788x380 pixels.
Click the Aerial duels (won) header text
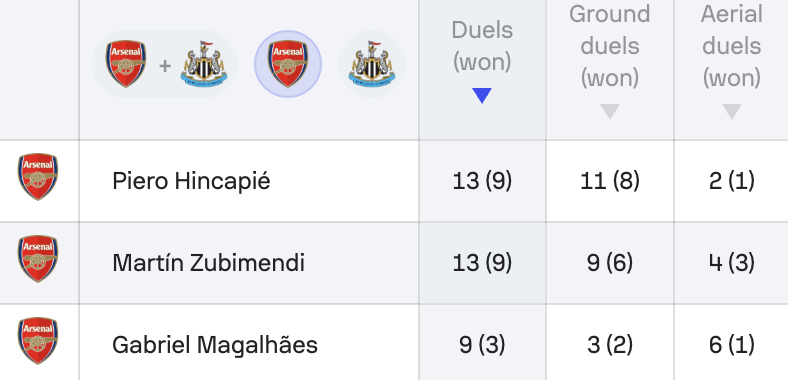click(732, 46)
